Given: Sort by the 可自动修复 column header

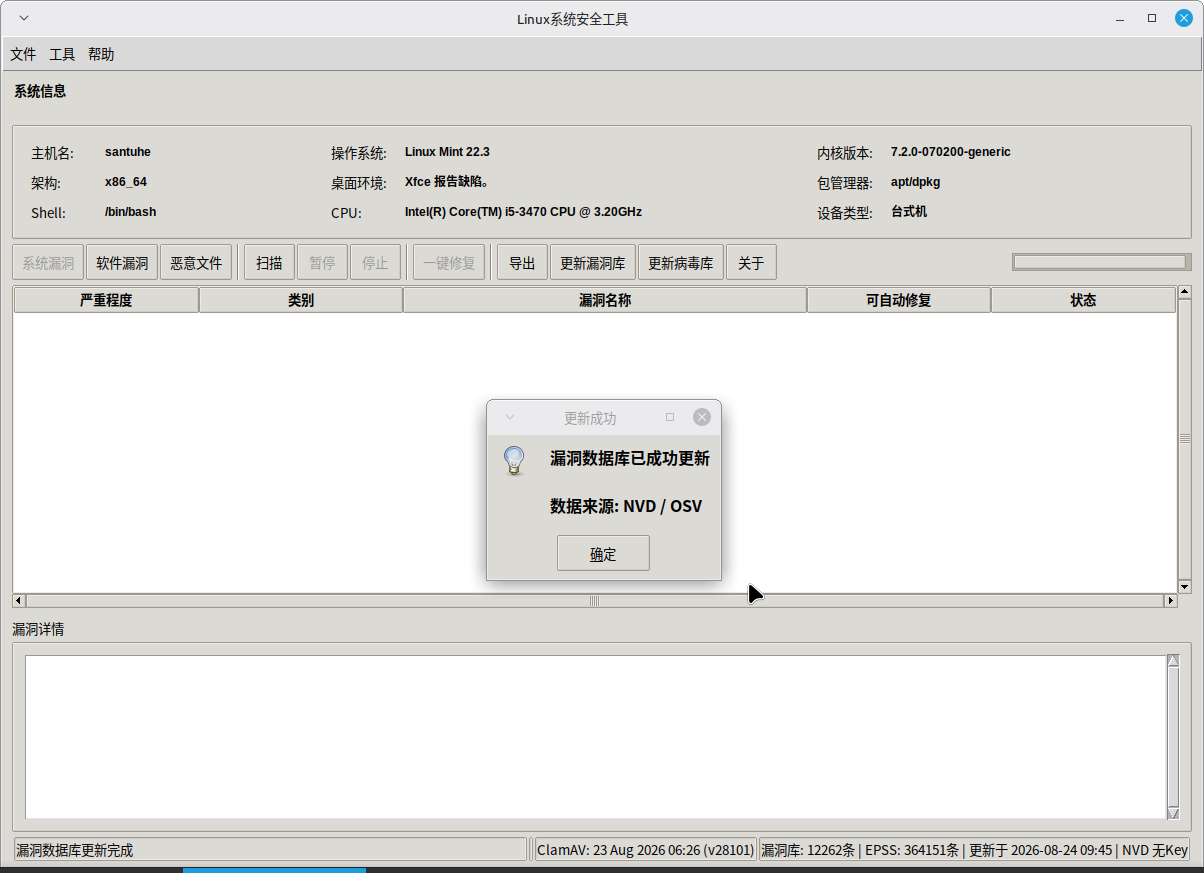Looking at the screenshot, I should coord(899,300).
